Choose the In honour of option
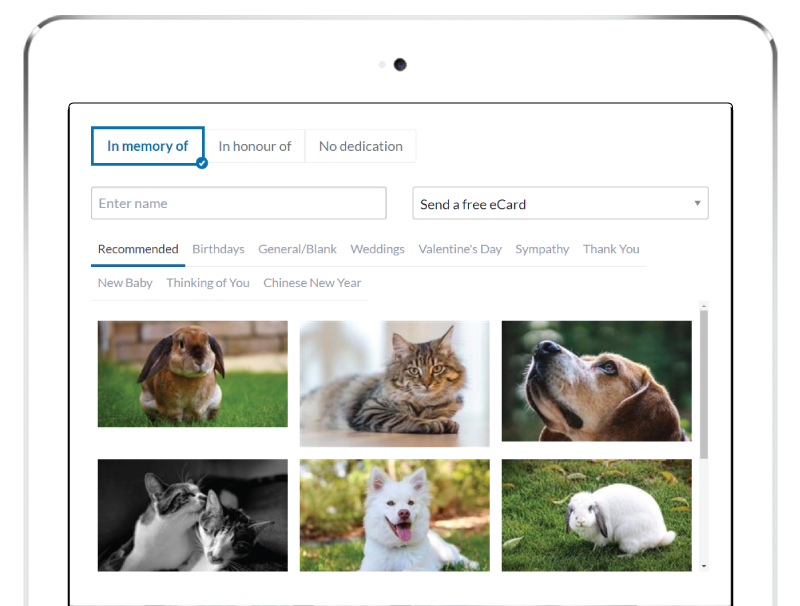Viewport: 800px width, 606px height. [254, 146]
